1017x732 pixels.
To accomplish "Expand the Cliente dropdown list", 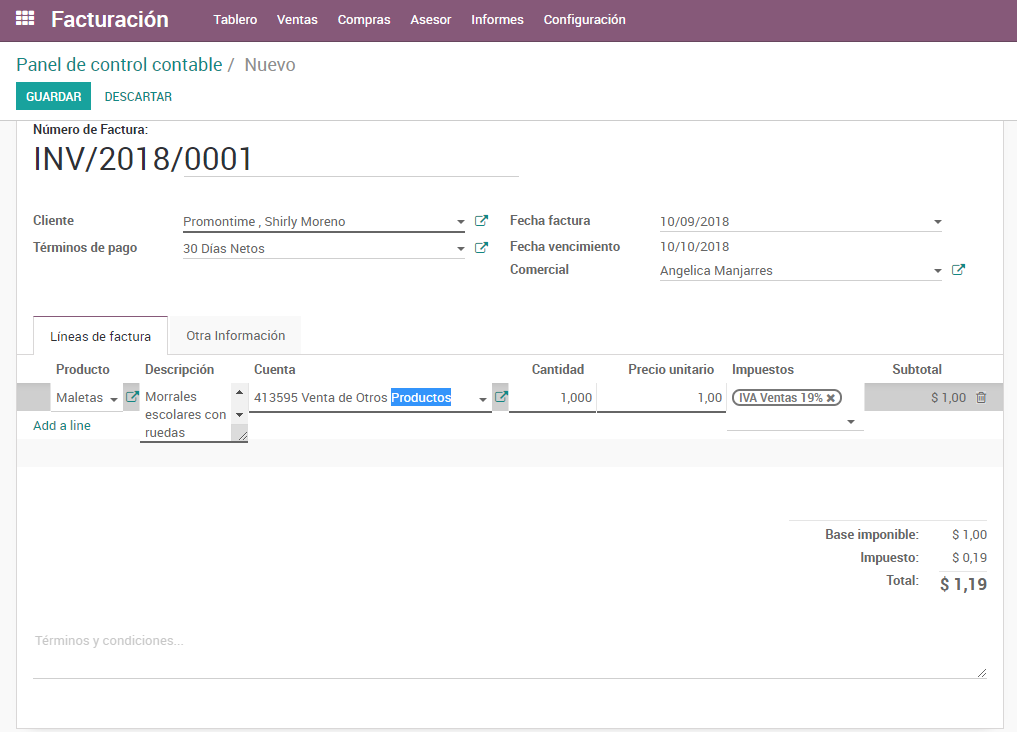I will (x=461, y=221).
